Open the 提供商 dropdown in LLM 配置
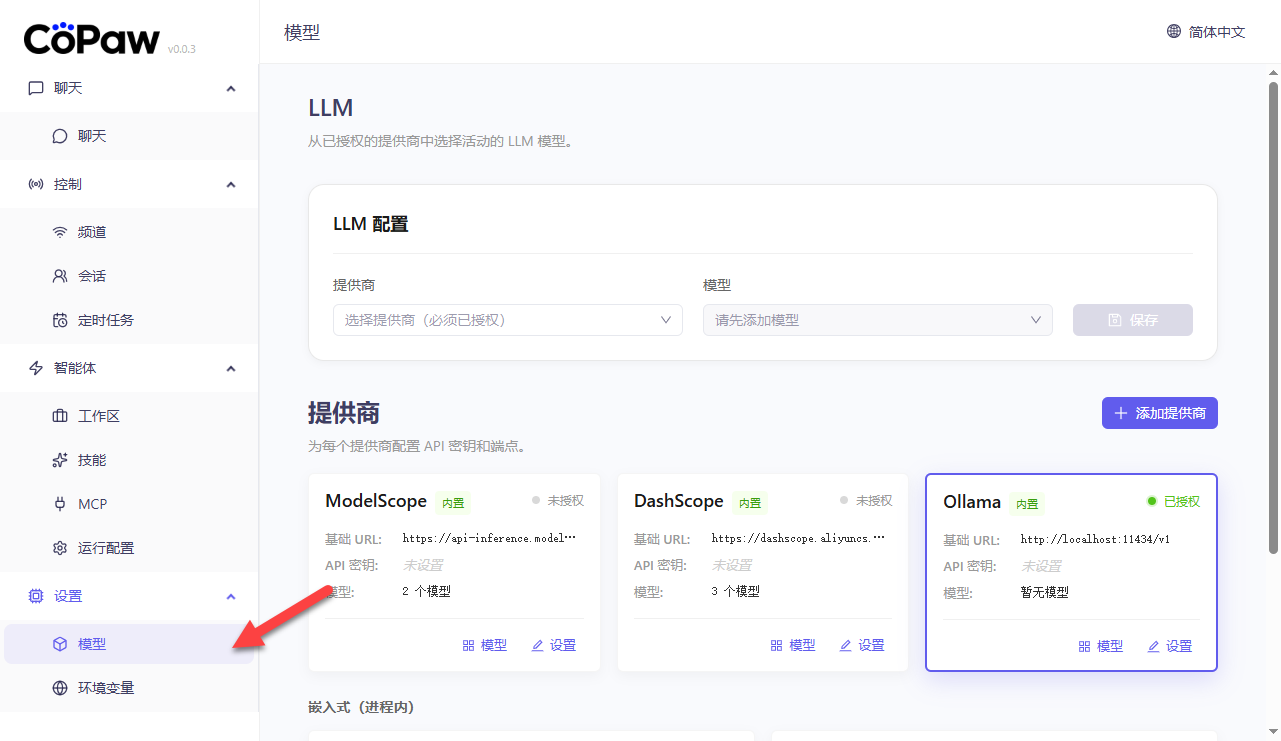This screenshot has height=741, width=1281. (508, 320)
